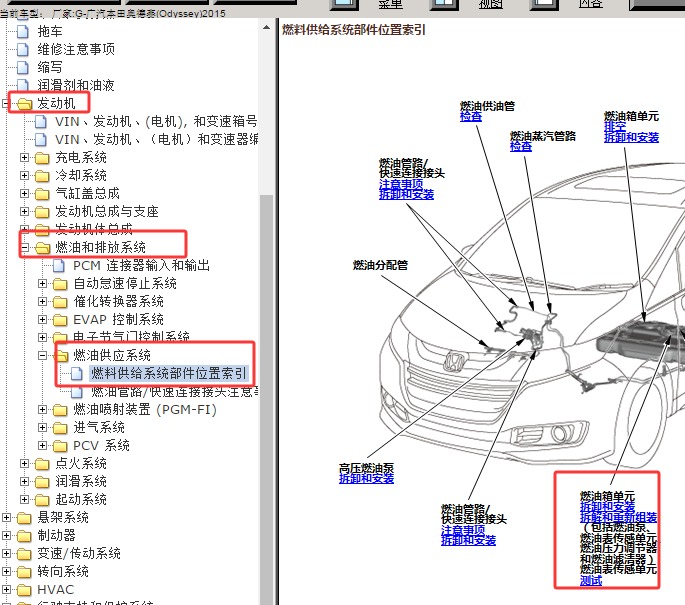685x605 pixels.
Task: Select the 变速/传动系统 tree label
Action: coord(79,554)
